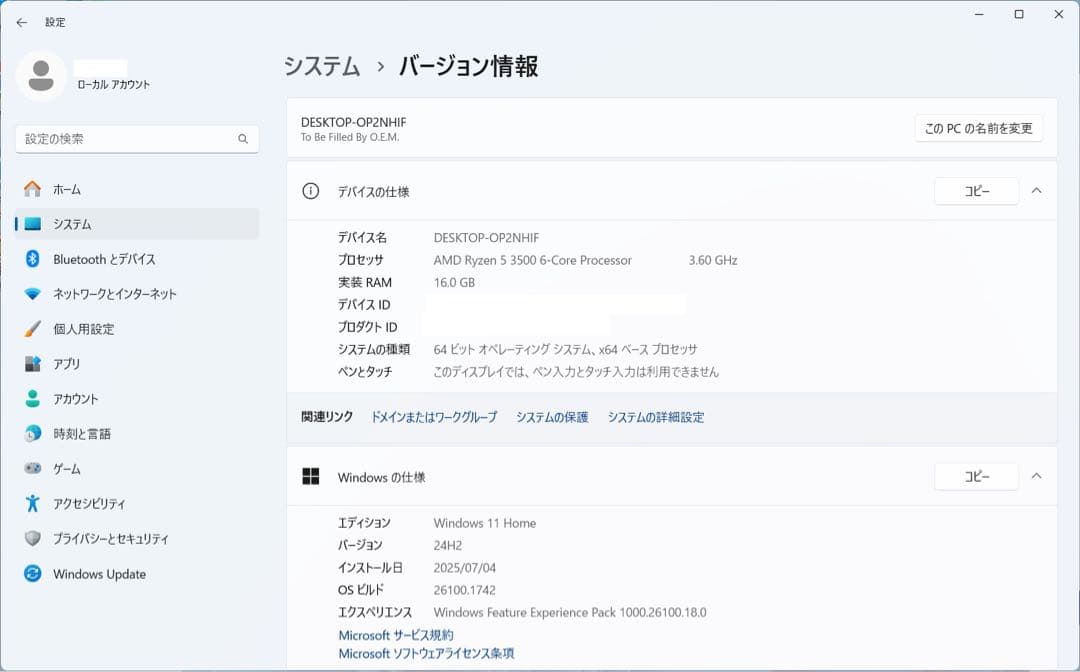
Task: Go back with the arrow at top left
Action: (x=20, y=22)
